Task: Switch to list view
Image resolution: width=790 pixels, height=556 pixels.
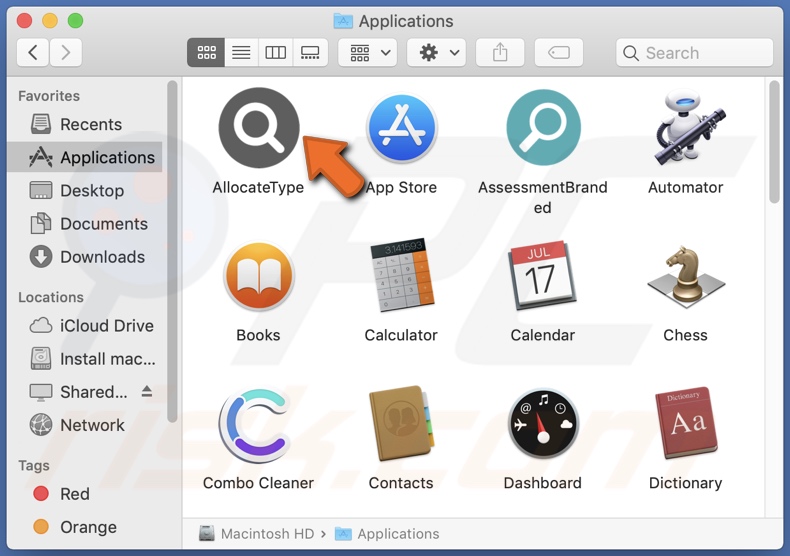Action: tap(241, 52)
